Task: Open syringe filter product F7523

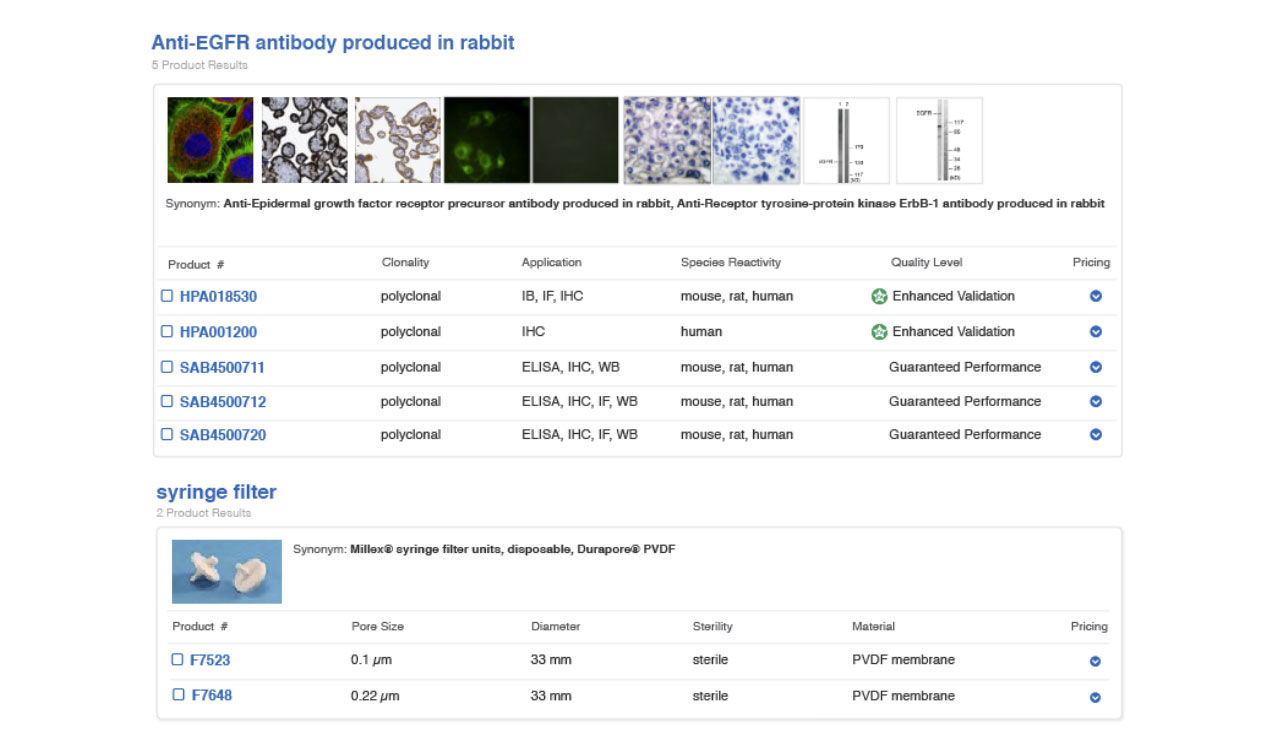Action: click(x=211, y=660)
